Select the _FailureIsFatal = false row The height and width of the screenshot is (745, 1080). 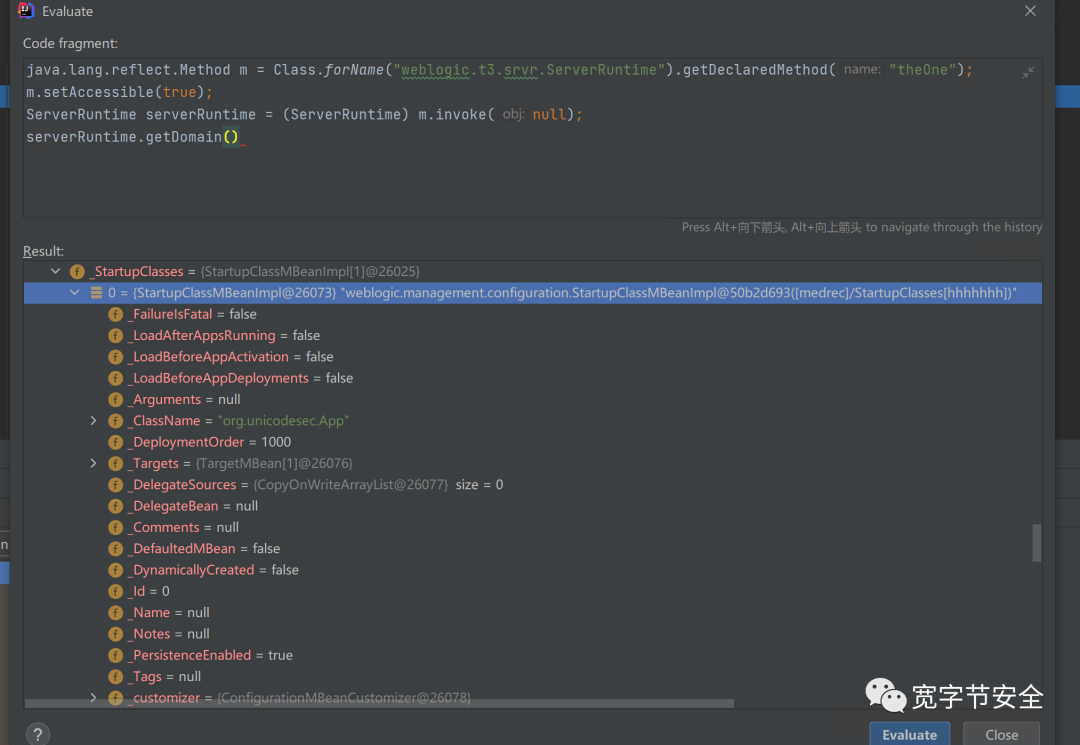click(x=532, y=314)
